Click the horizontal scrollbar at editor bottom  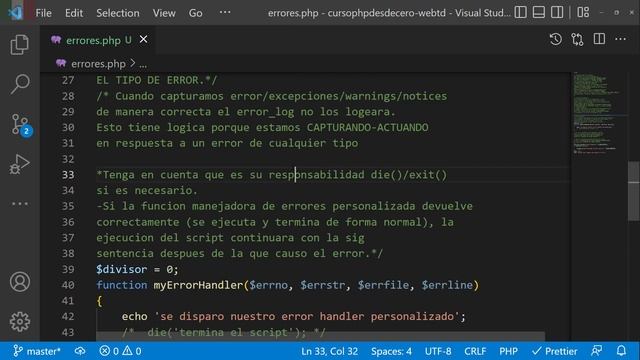click(x=320, y=337)
